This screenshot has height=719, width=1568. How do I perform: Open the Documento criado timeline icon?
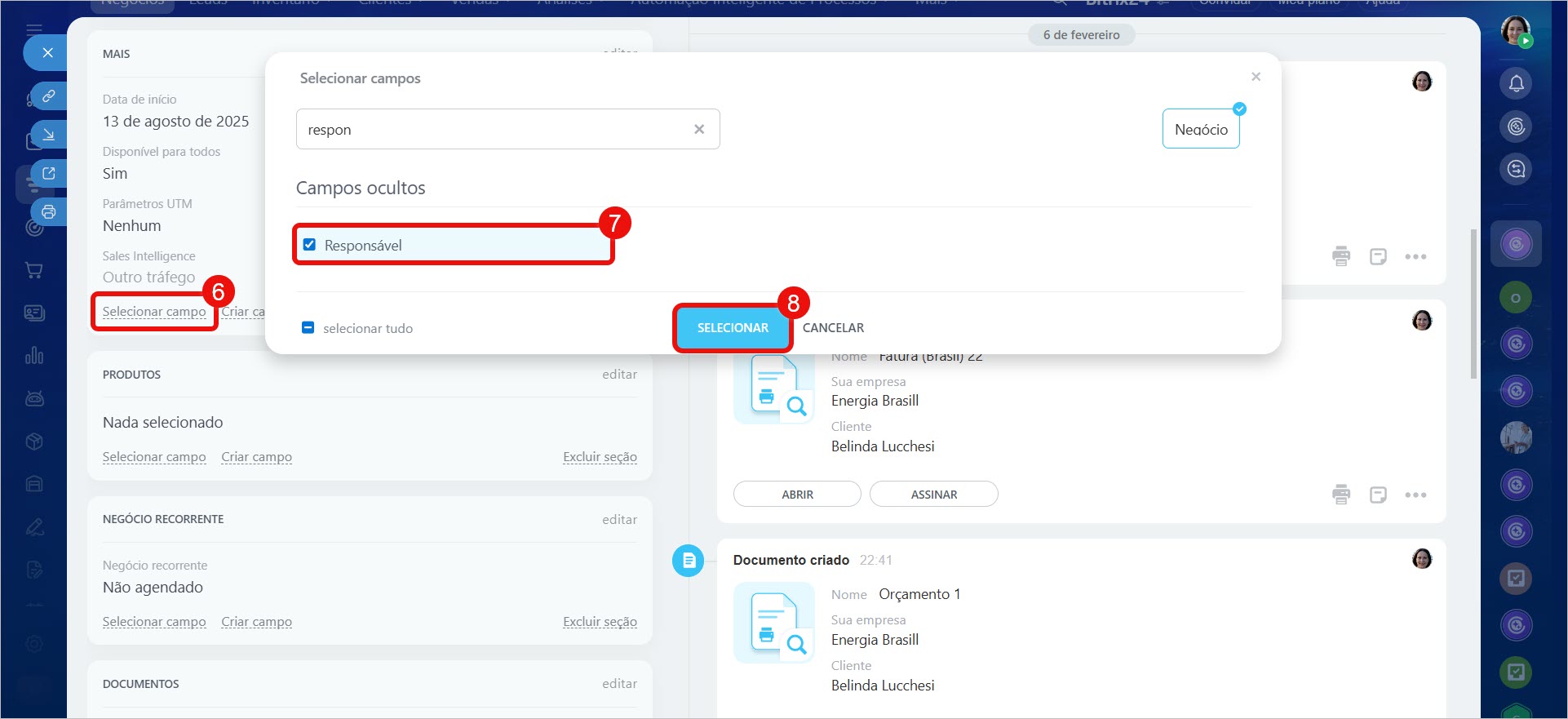click(x=688, y=561)
